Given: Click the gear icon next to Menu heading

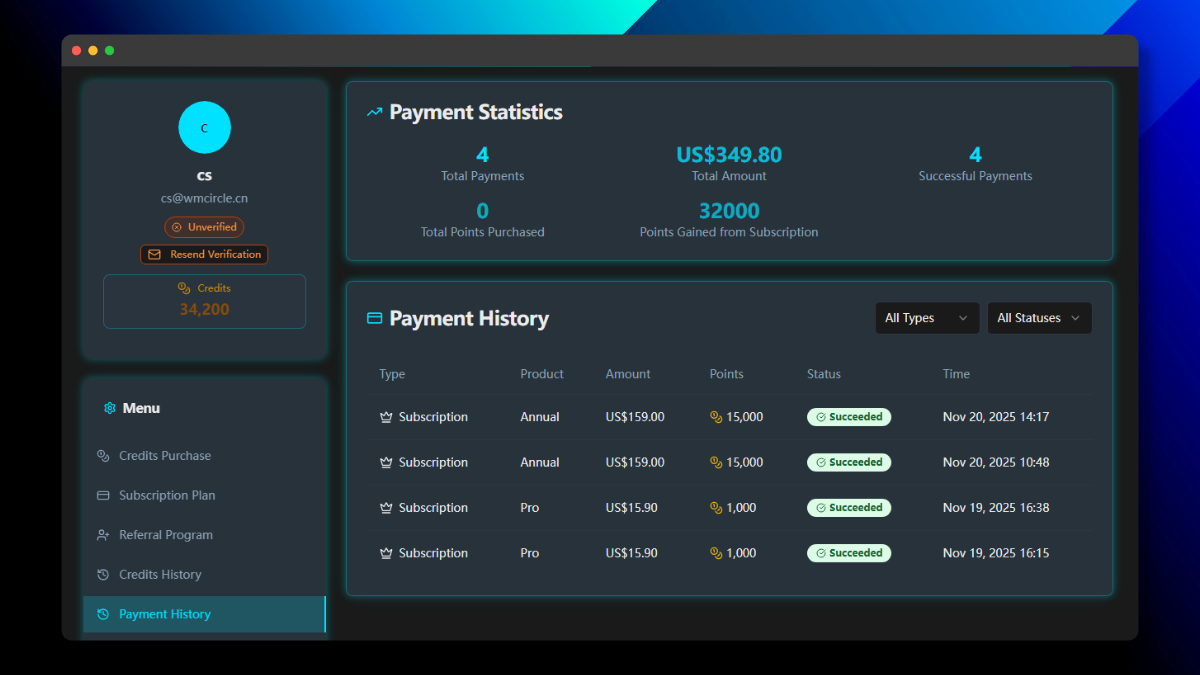Looking at the screenshot, I should (x=110, y=408).
